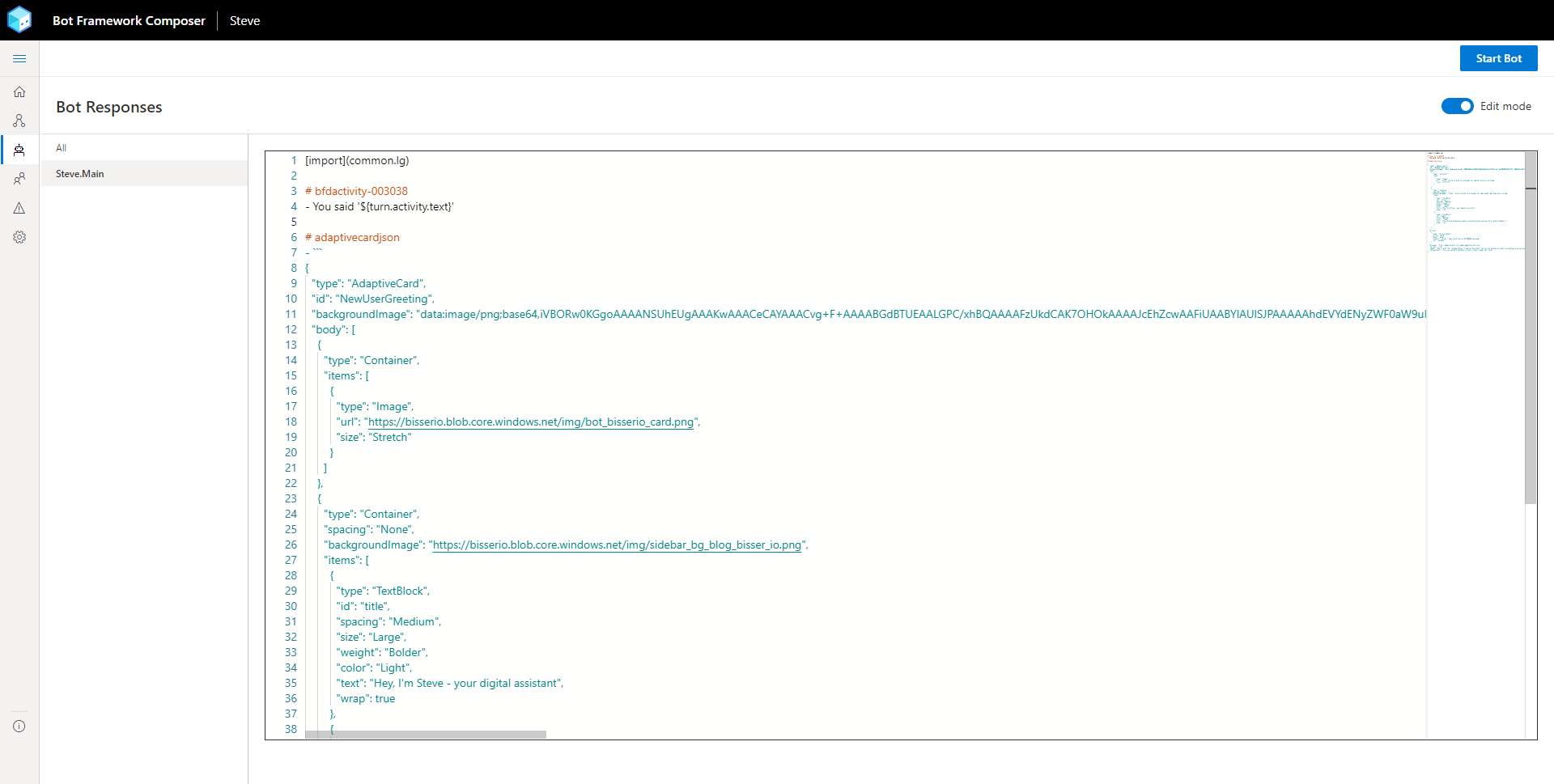Viewport: 1554px width, 784px height.
Task: Click the "size": "Large" line
Action: (372, 637)
